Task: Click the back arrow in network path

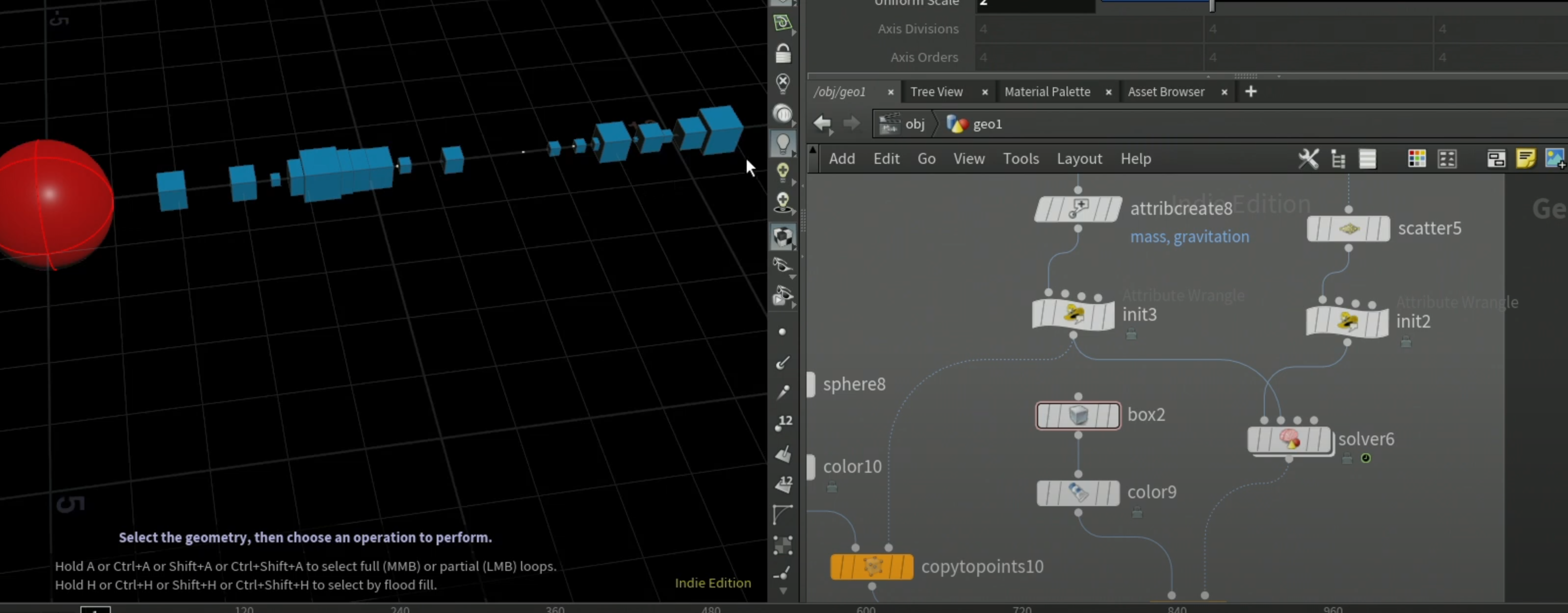Action: pos(822,124)
